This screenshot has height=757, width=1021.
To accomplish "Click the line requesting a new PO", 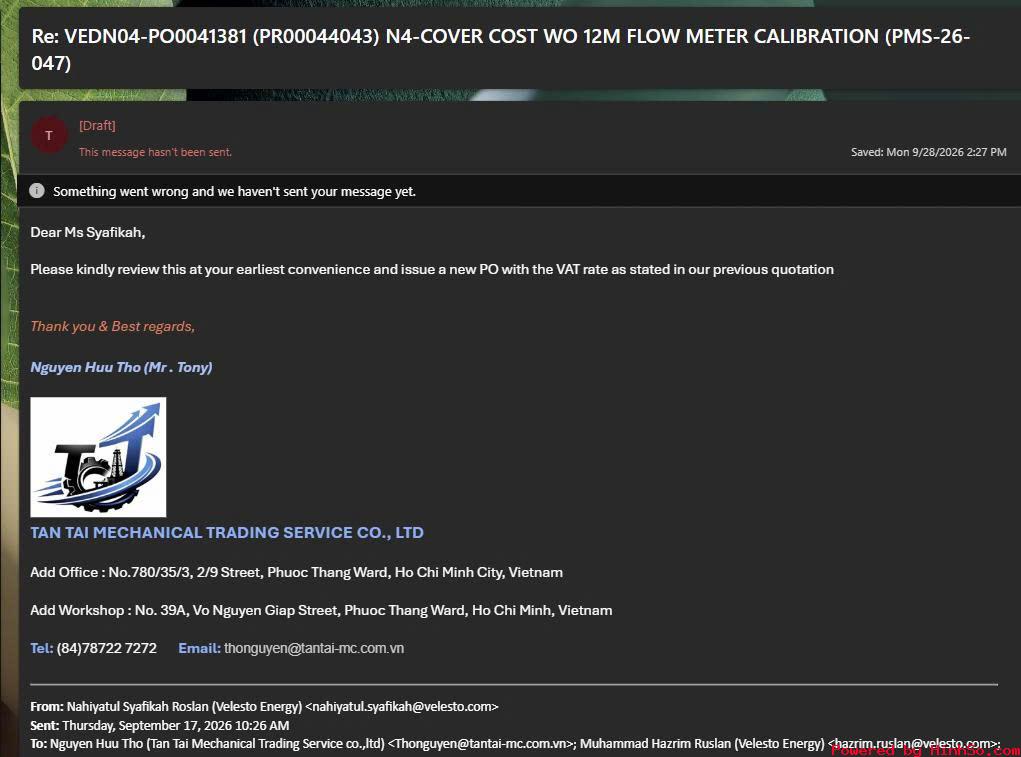I will click(x=432, y=269).
